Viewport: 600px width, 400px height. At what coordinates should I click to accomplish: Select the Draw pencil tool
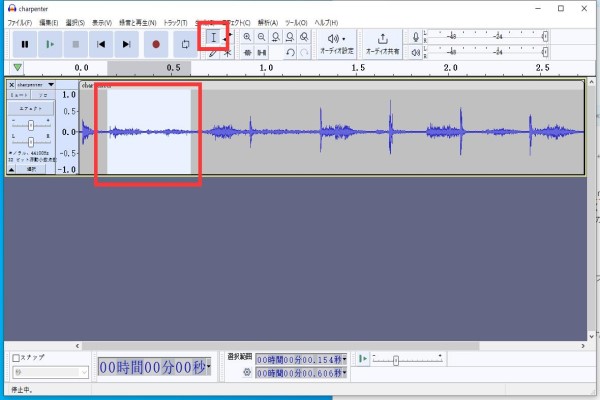[213, 53]
